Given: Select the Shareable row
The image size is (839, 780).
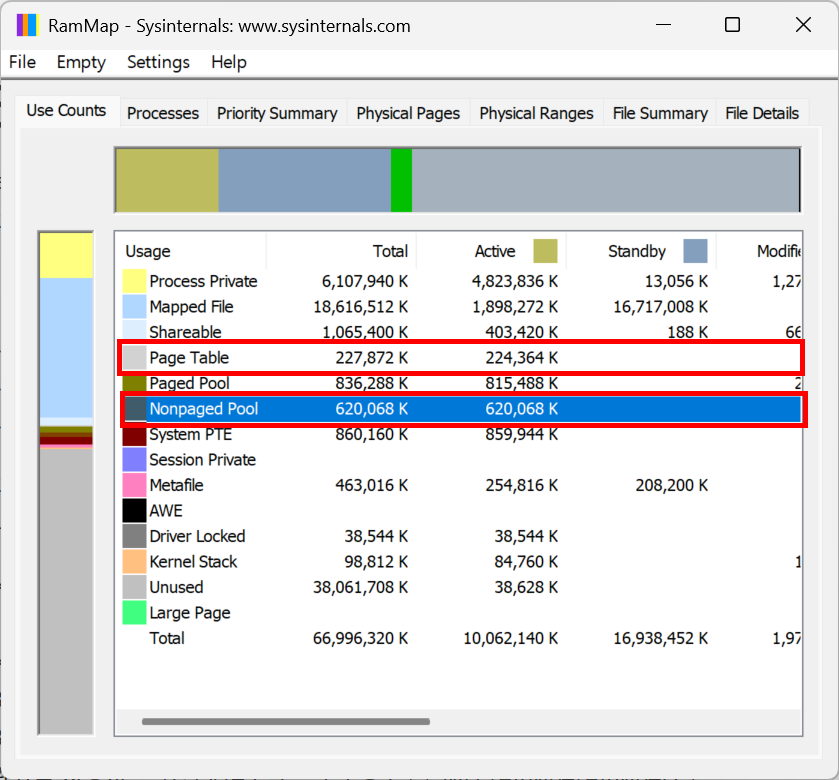Looking at the screenshot, I should coord(459,331).
